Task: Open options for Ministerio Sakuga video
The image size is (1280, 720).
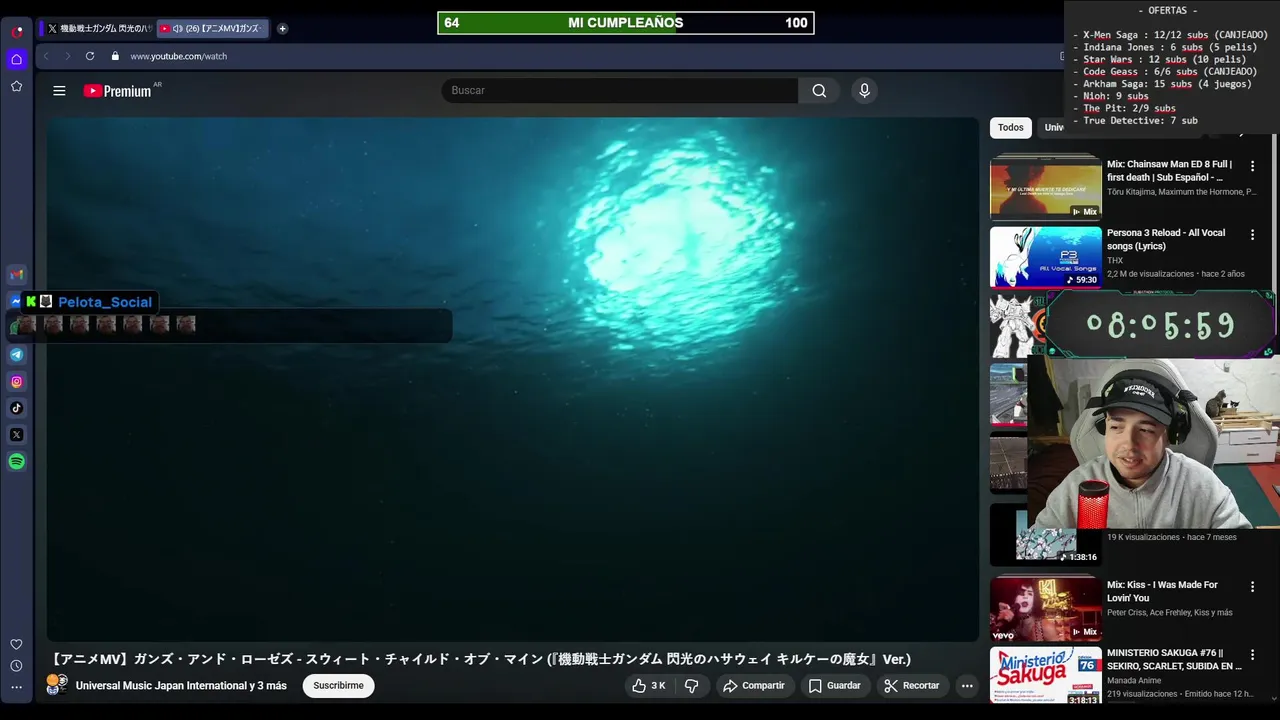Action: [1252, 655]
